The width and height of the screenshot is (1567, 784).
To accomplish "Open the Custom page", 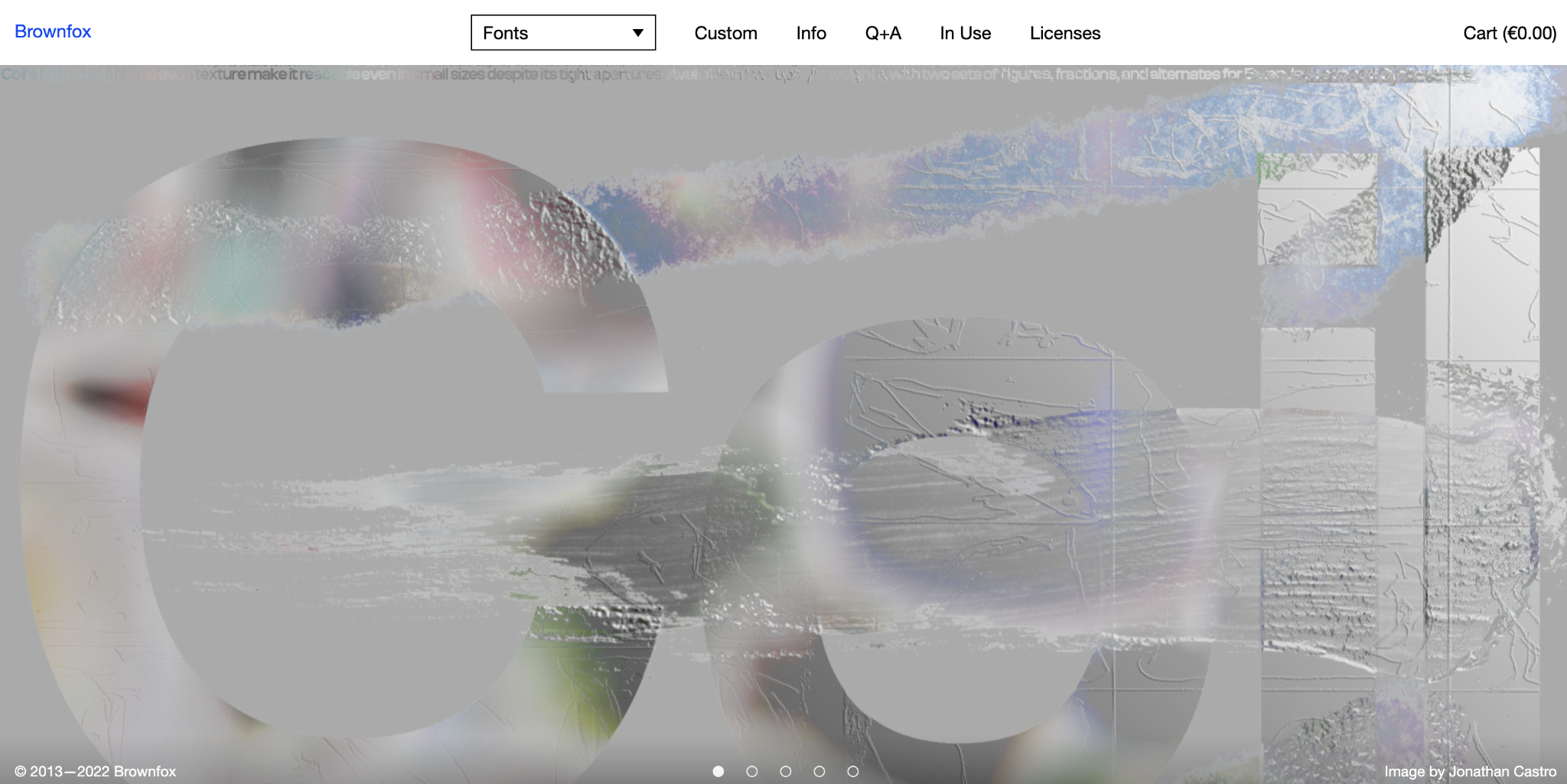I will tap(725, 33).
